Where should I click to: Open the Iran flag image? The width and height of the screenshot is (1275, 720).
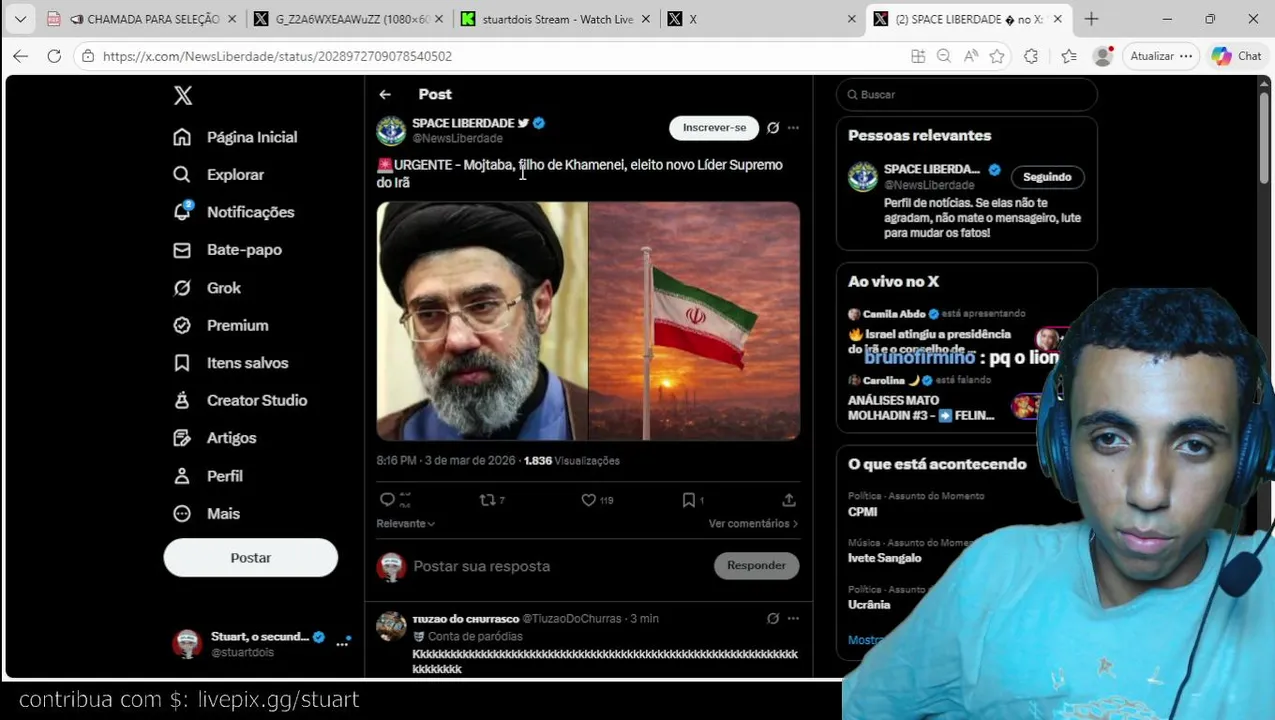click(x=694, y=321)
